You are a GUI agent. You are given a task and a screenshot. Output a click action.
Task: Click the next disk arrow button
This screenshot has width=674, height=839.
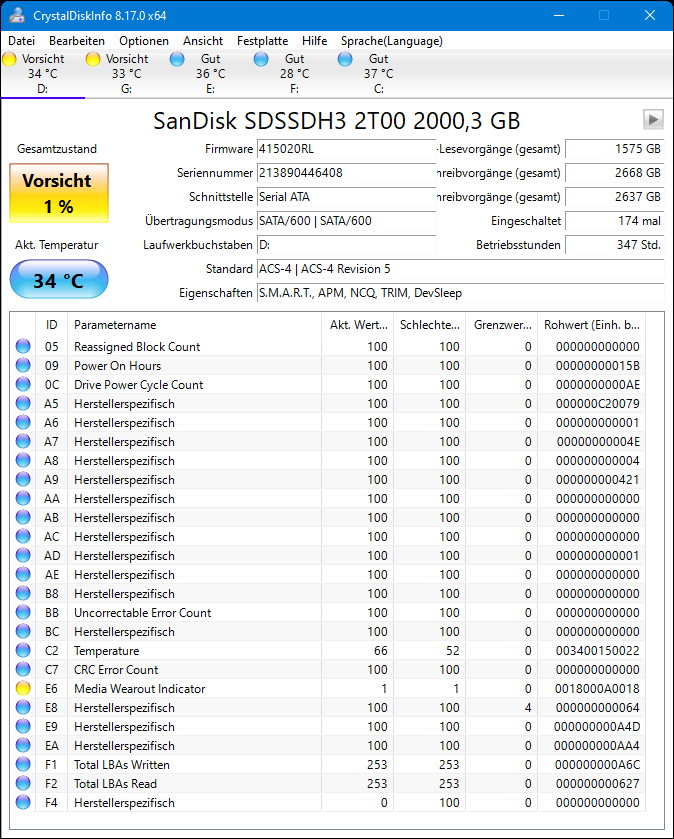[x=653, y=119]
